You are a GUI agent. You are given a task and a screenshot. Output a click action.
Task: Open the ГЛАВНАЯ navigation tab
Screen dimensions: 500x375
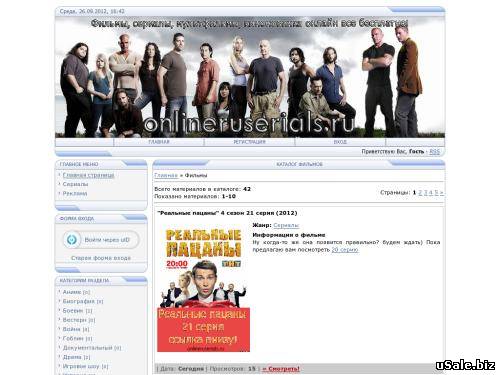pyautogui.click(x=159, y=142)
